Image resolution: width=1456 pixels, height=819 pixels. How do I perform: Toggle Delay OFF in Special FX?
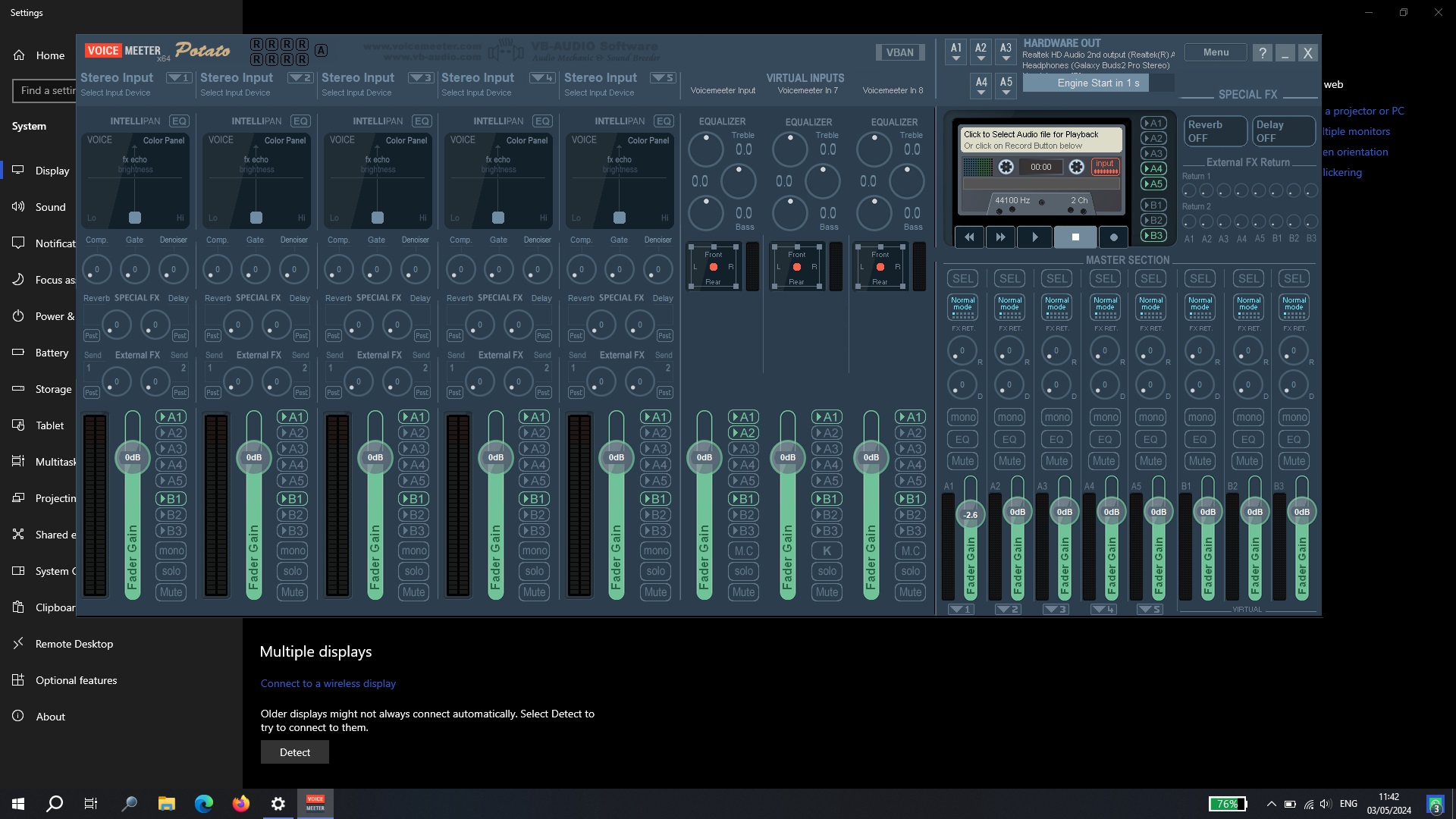[1283, 131]
